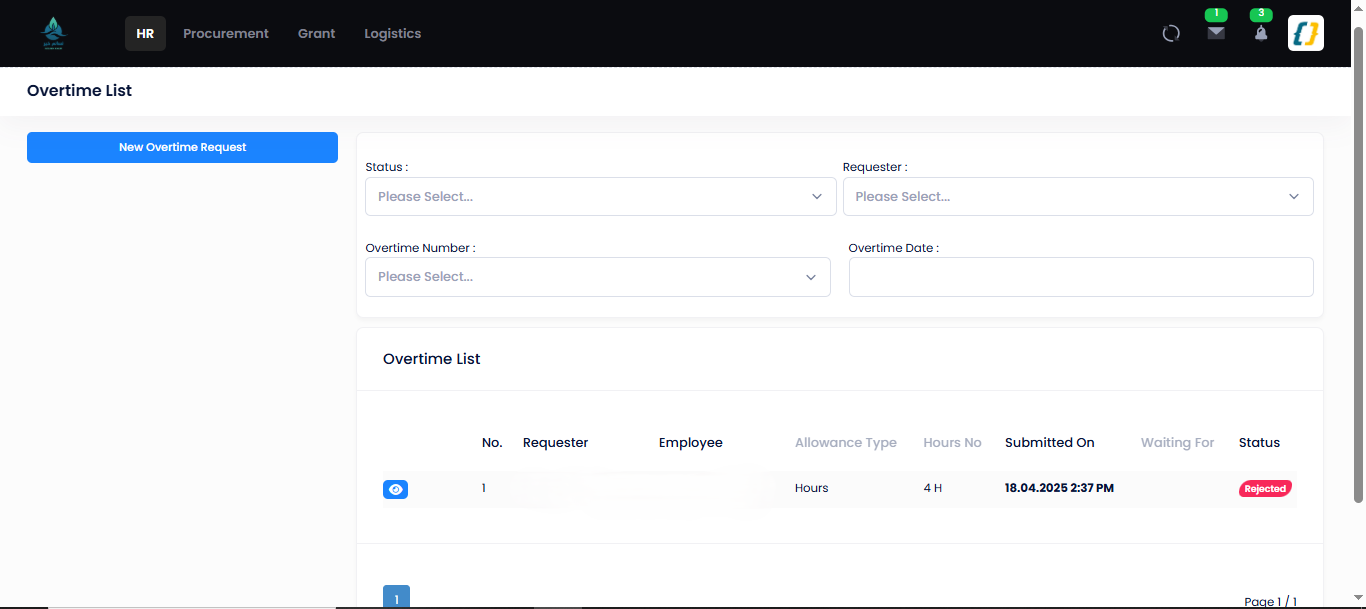The image size is (1366, 609).
Task: Click the Page 1 / 1 indicator
Action: coord(1270,601)
